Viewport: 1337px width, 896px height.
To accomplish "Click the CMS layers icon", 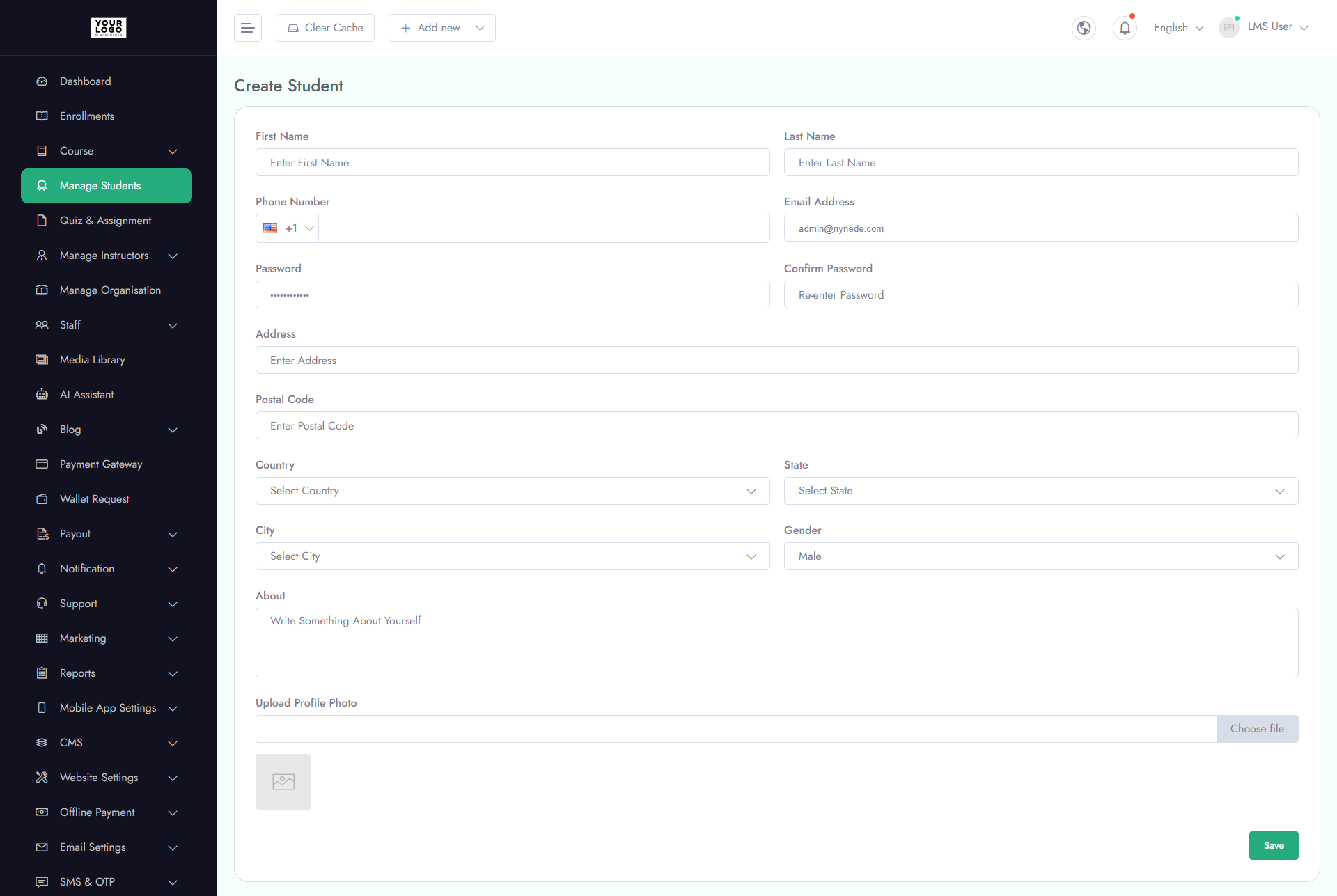I will coord(42,743).
